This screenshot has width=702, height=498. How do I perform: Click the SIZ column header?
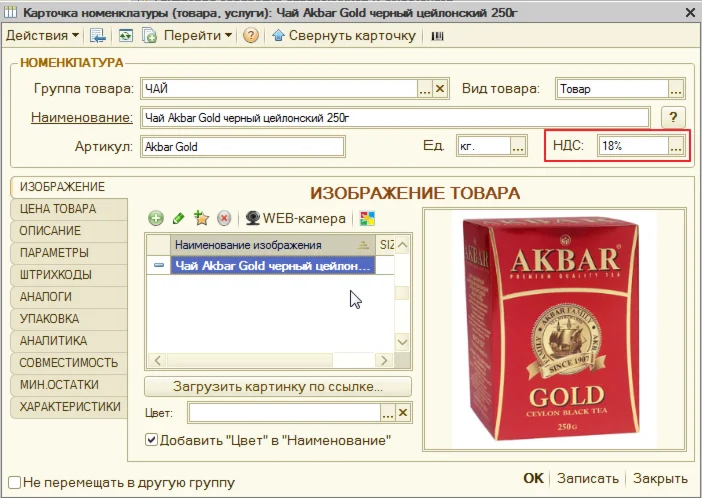pyautogui.click(x=386, y=245)
